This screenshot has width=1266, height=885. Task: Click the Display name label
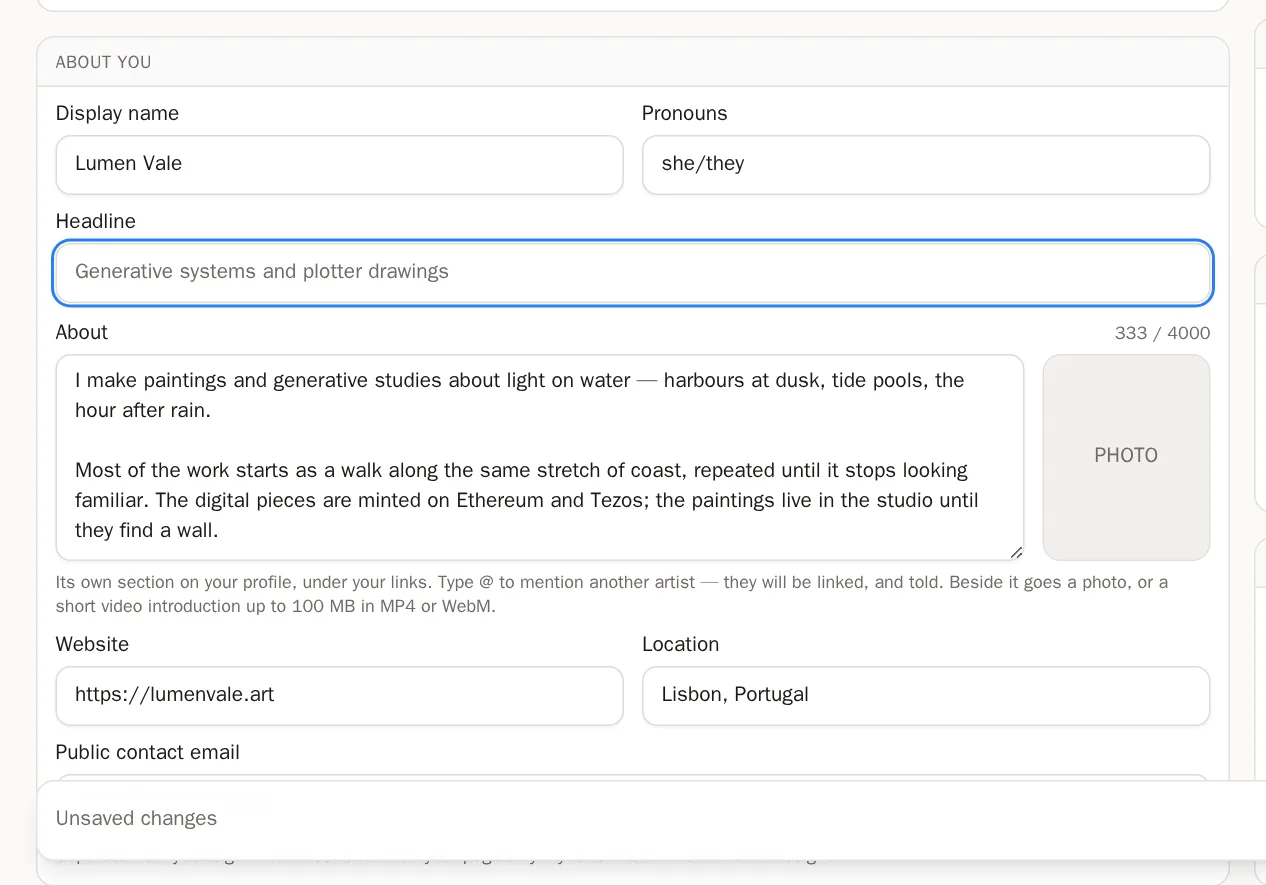(117, 113)
